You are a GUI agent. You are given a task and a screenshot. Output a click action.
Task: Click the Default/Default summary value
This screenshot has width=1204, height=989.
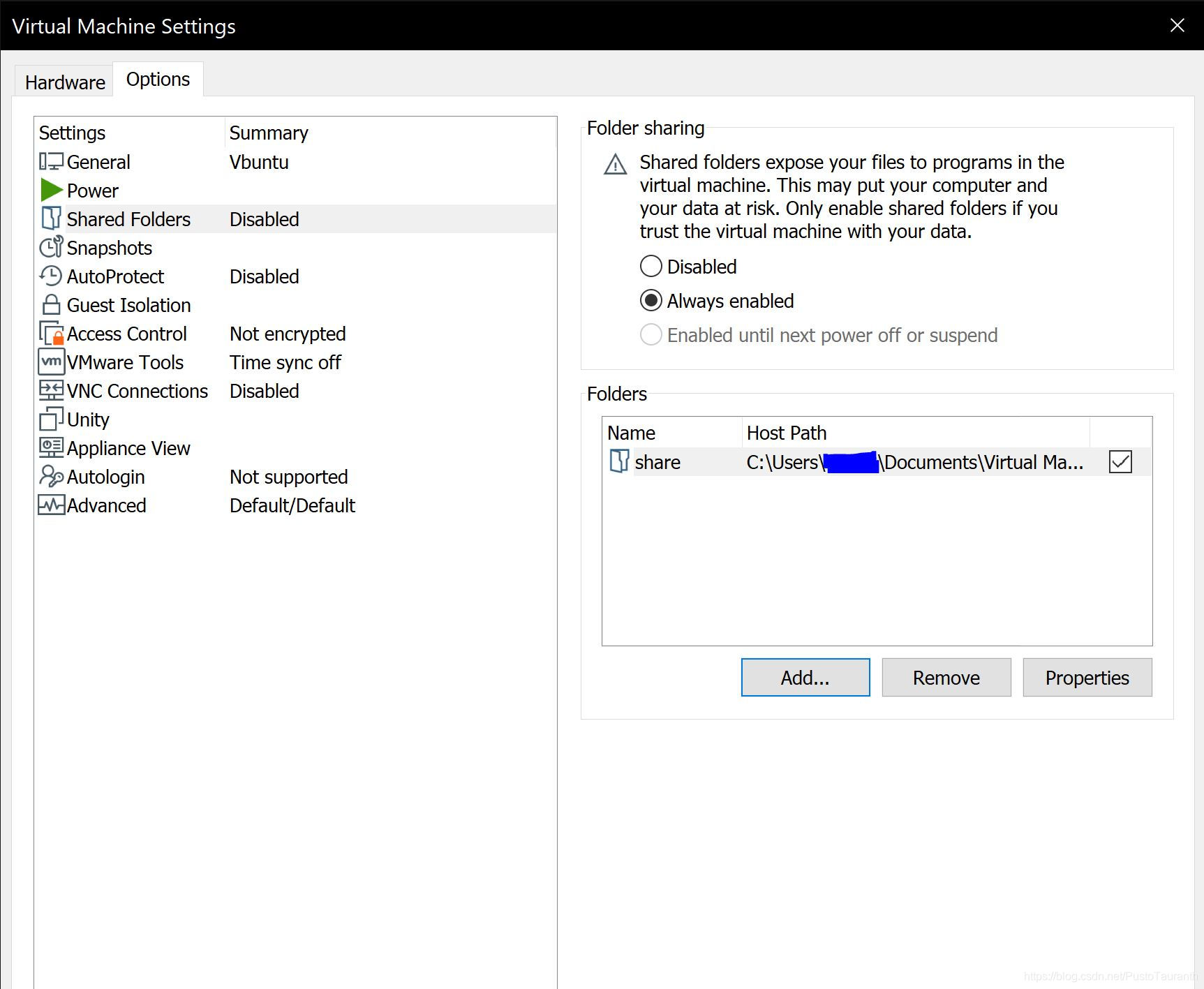click(x=292, y=505)
